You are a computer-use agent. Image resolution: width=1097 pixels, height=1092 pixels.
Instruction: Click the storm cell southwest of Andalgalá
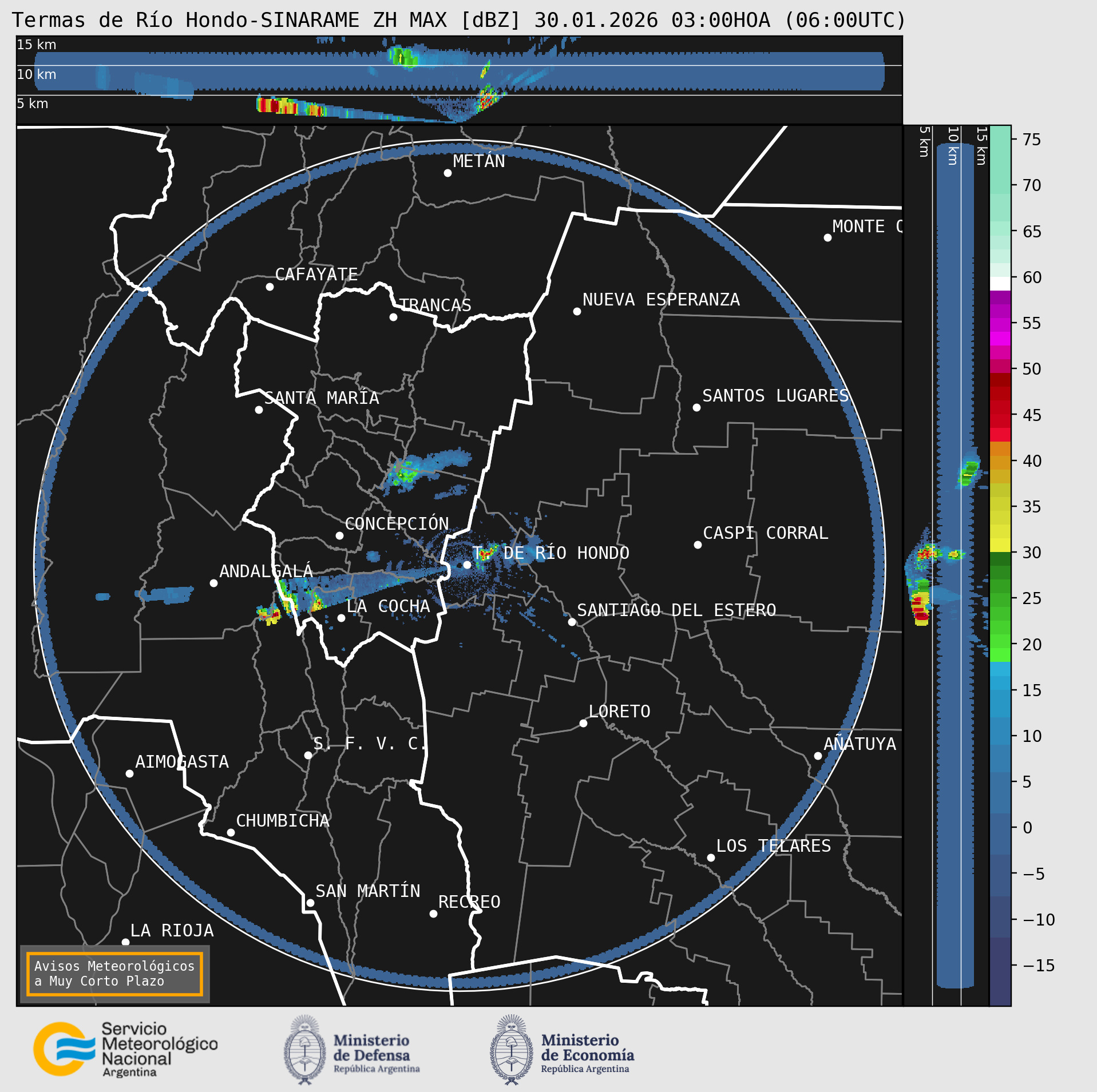269,615
